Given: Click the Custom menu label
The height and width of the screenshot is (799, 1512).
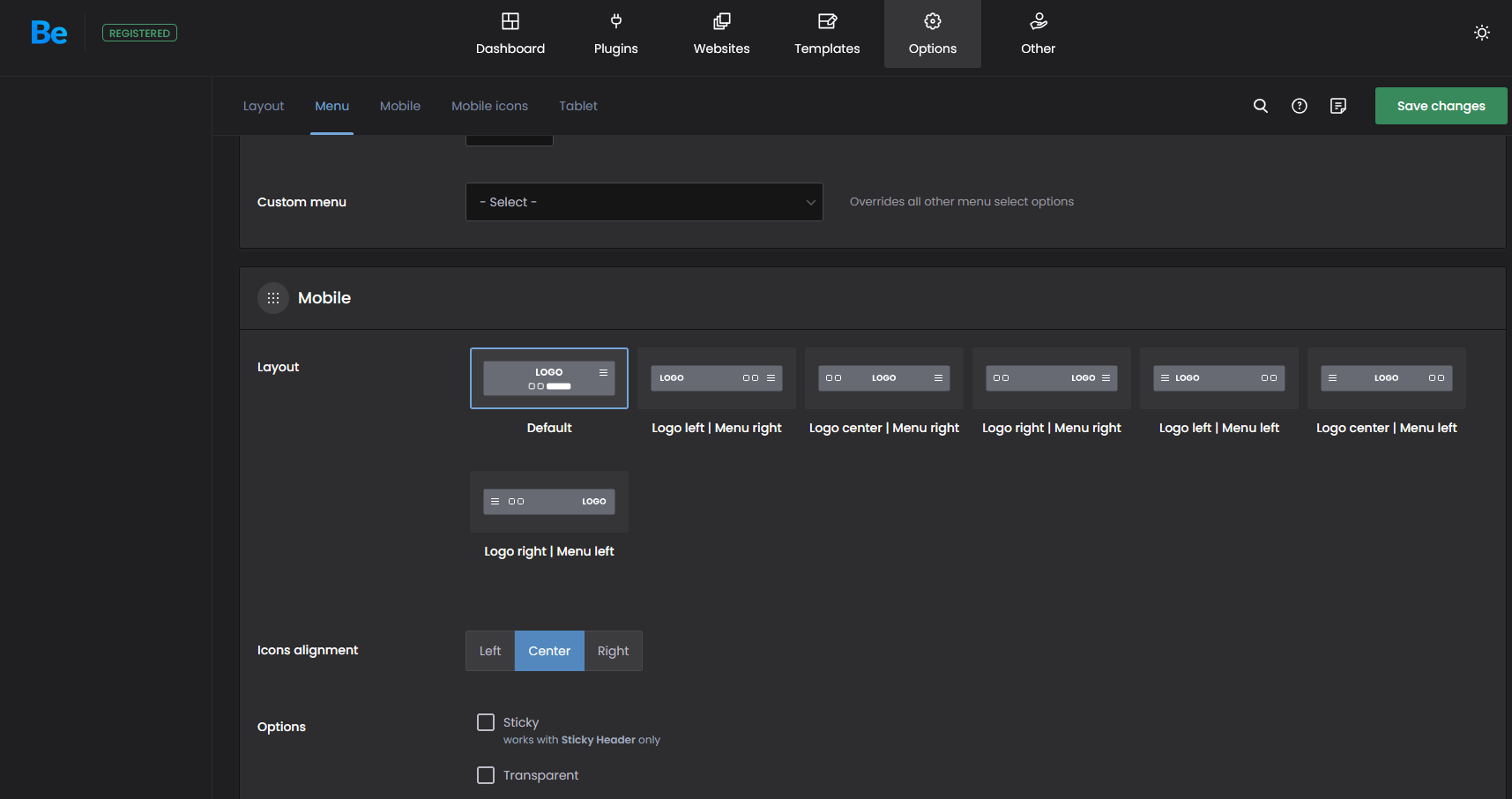Looking at the screenshot, I should pyautogui.click(x=302, y=202).
